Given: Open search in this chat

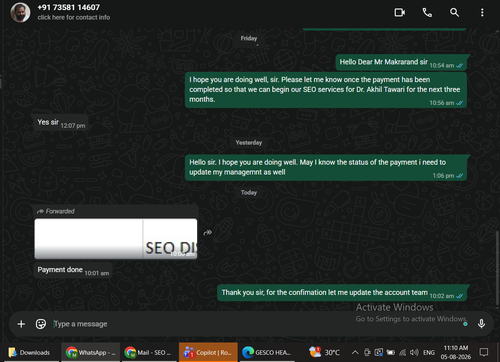Looking at the screenshot, I should [454, 13].
